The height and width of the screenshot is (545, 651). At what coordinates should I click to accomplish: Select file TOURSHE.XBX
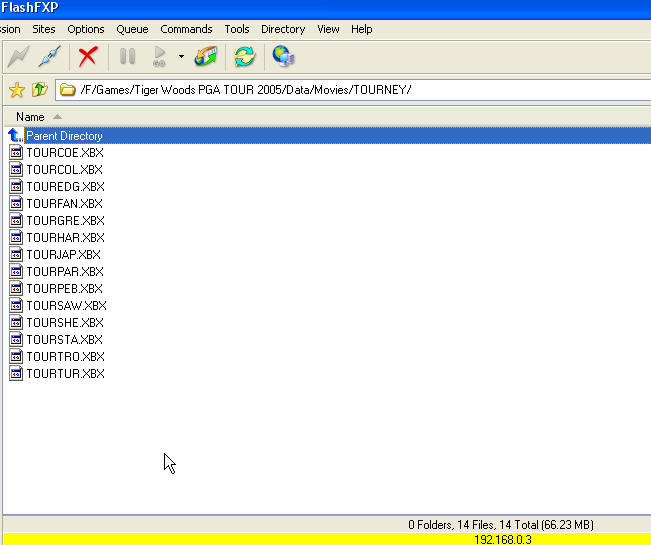coord(65,323)
